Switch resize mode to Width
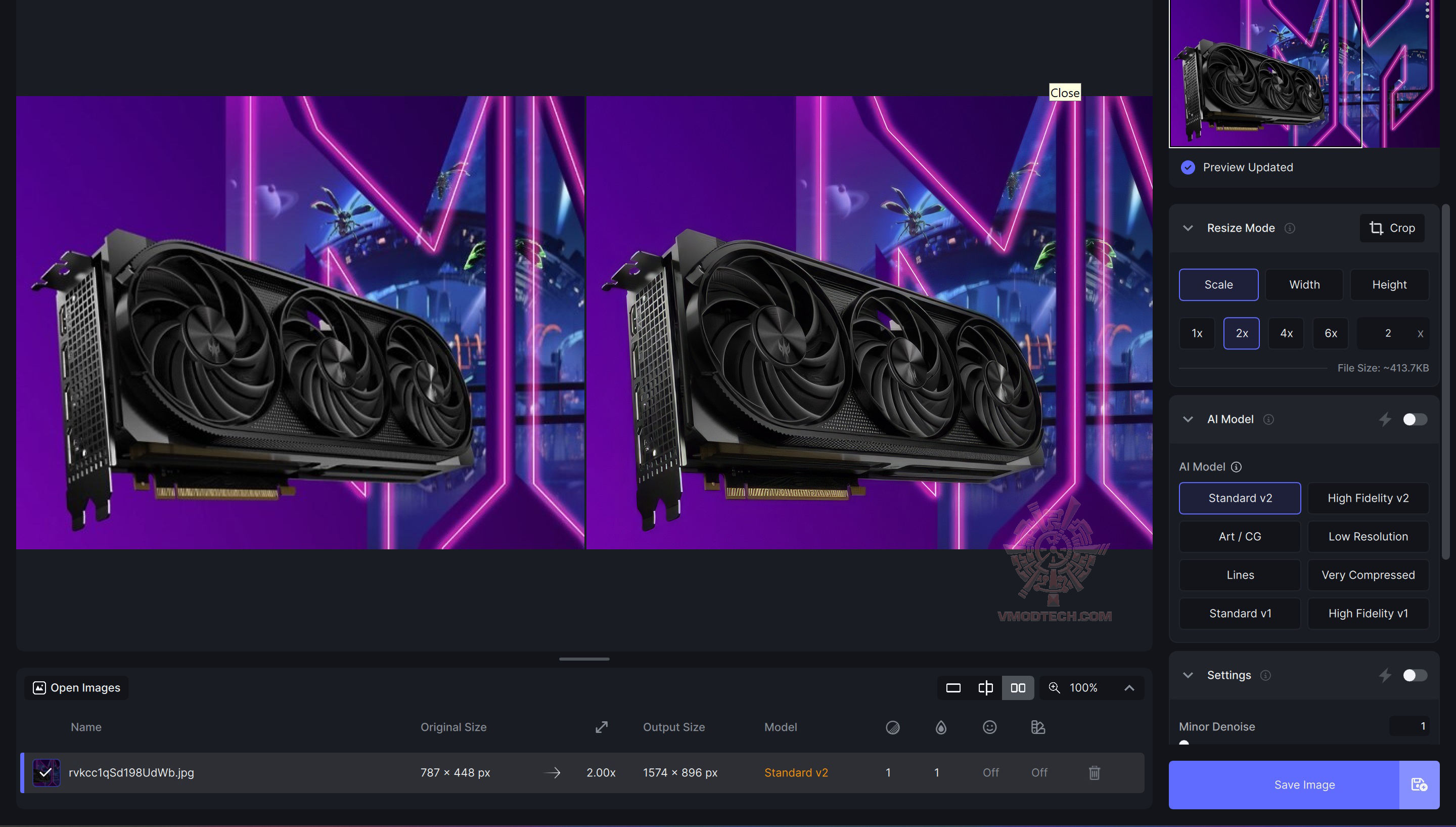 [1304, 285]
